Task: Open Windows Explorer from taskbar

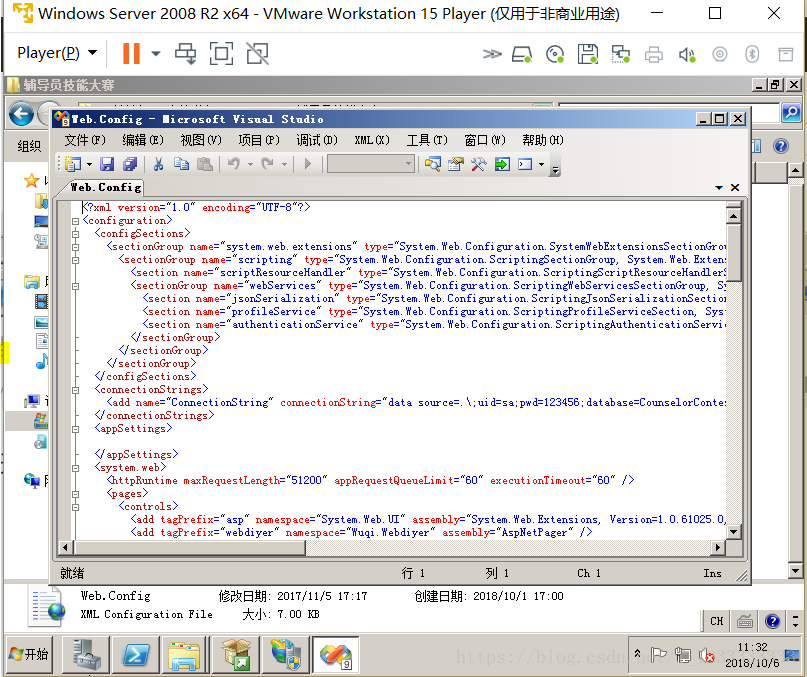Action: (184, 654)
